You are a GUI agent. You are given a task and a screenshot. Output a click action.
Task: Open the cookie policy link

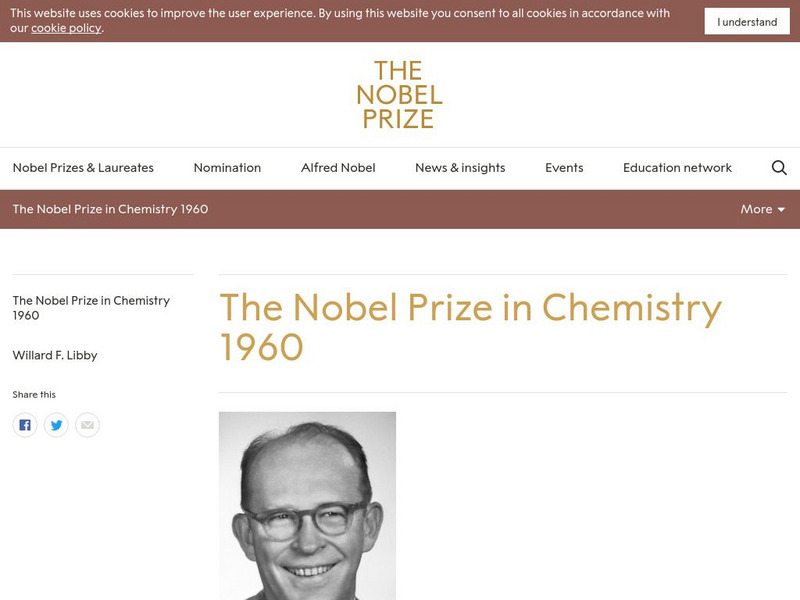coord(66,28)
